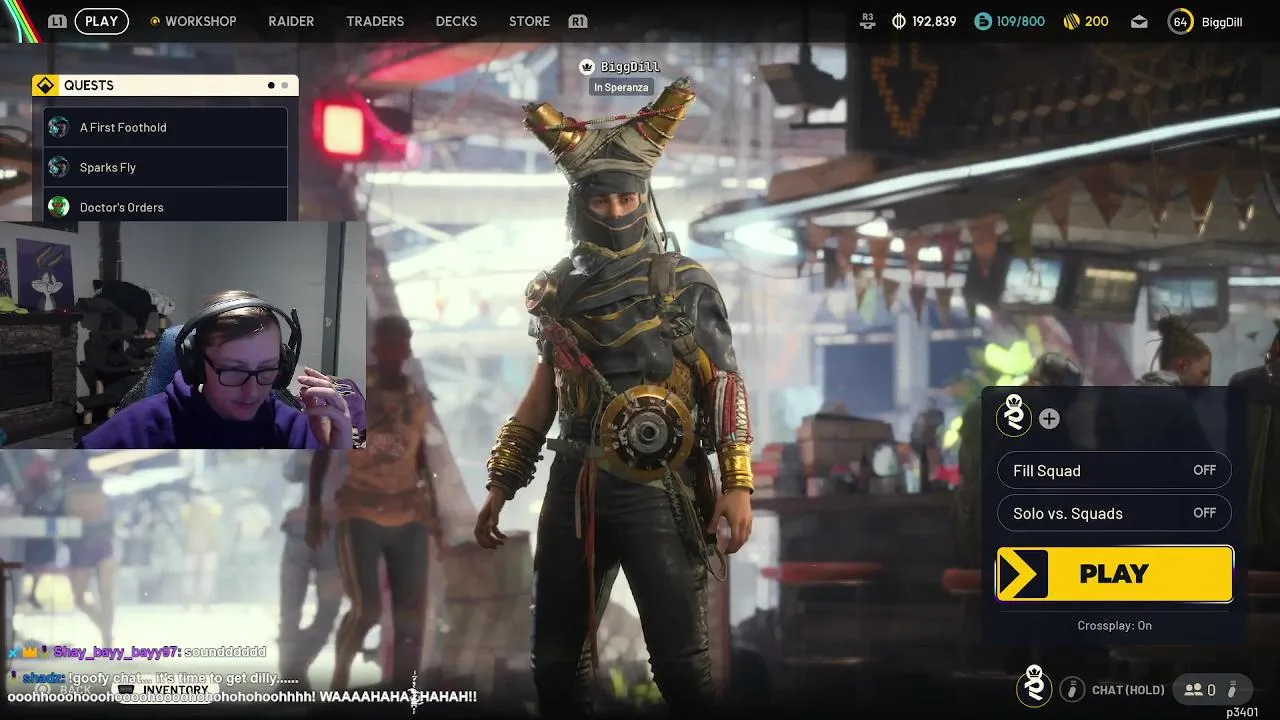Screen dimensions: 1280x720
Task: Click the 192,839 coin balance value
Action: tap(934, 21)
